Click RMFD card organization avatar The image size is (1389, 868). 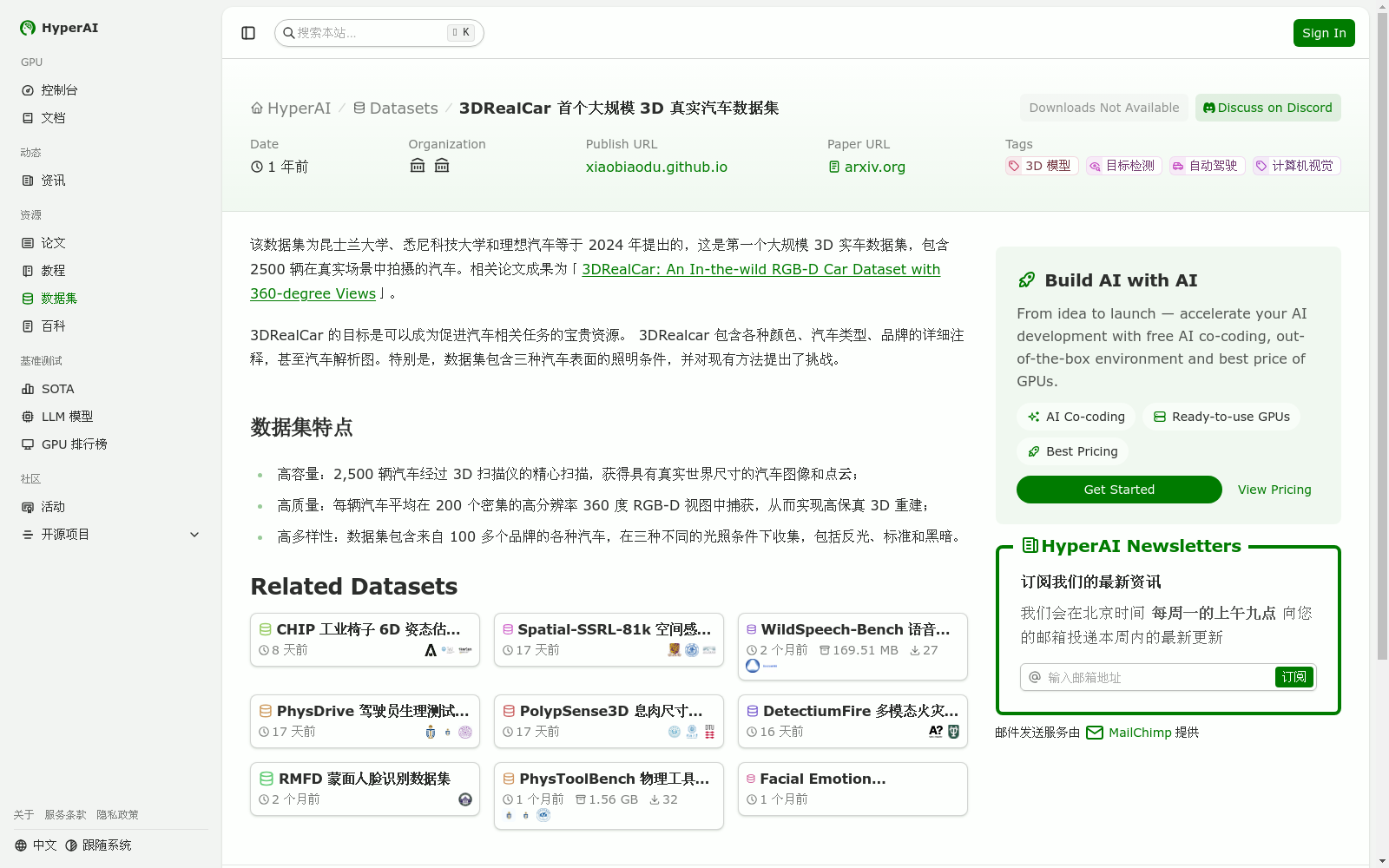pos(465,799)
